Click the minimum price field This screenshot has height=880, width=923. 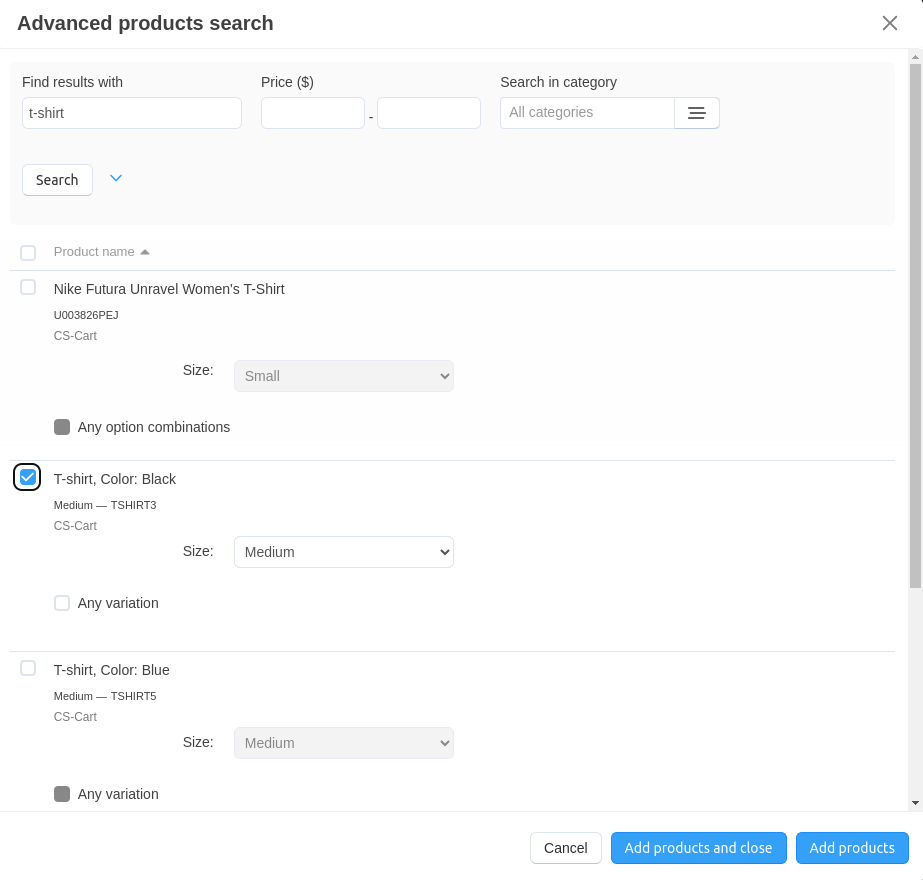tap(313, 113)
